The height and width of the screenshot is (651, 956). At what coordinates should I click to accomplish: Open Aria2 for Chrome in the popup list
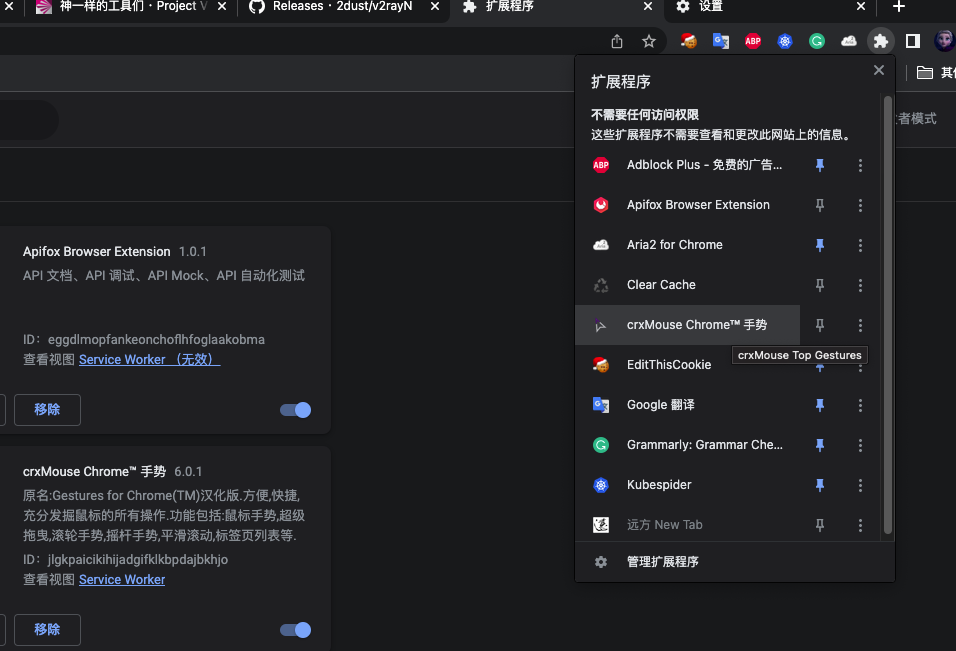pos(687,245)
